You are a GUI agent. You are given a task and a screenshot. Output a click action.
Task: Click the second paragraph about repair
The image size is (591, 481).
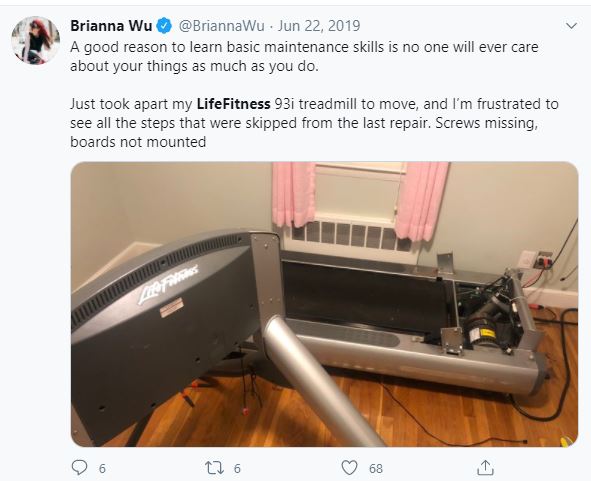[314, 123]
